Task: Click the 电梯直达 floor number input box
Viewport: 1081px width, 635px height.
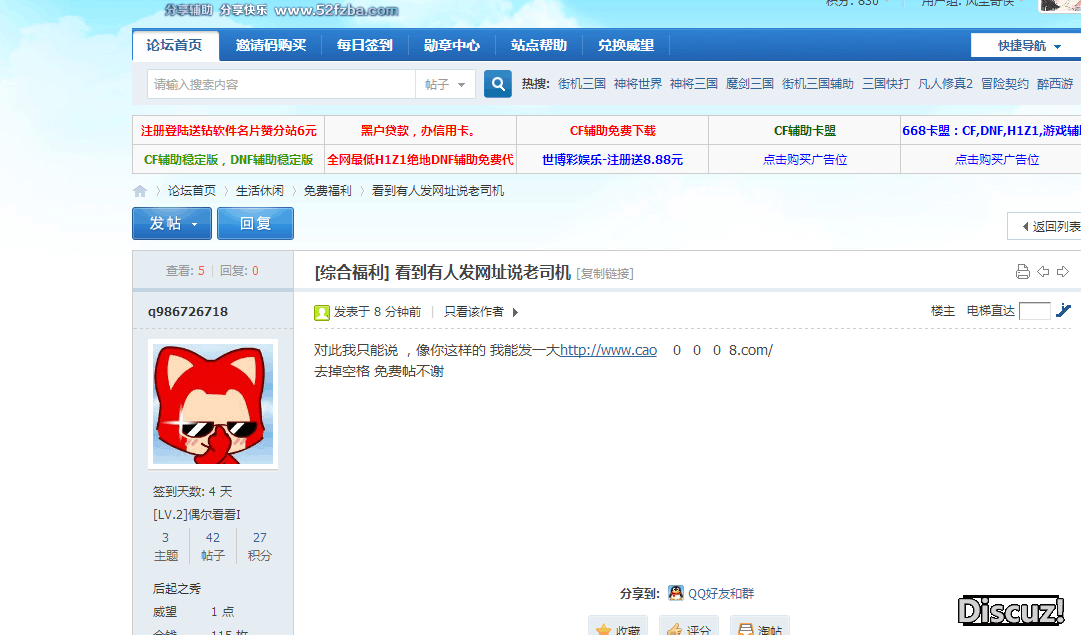Action: (1034, 311)
